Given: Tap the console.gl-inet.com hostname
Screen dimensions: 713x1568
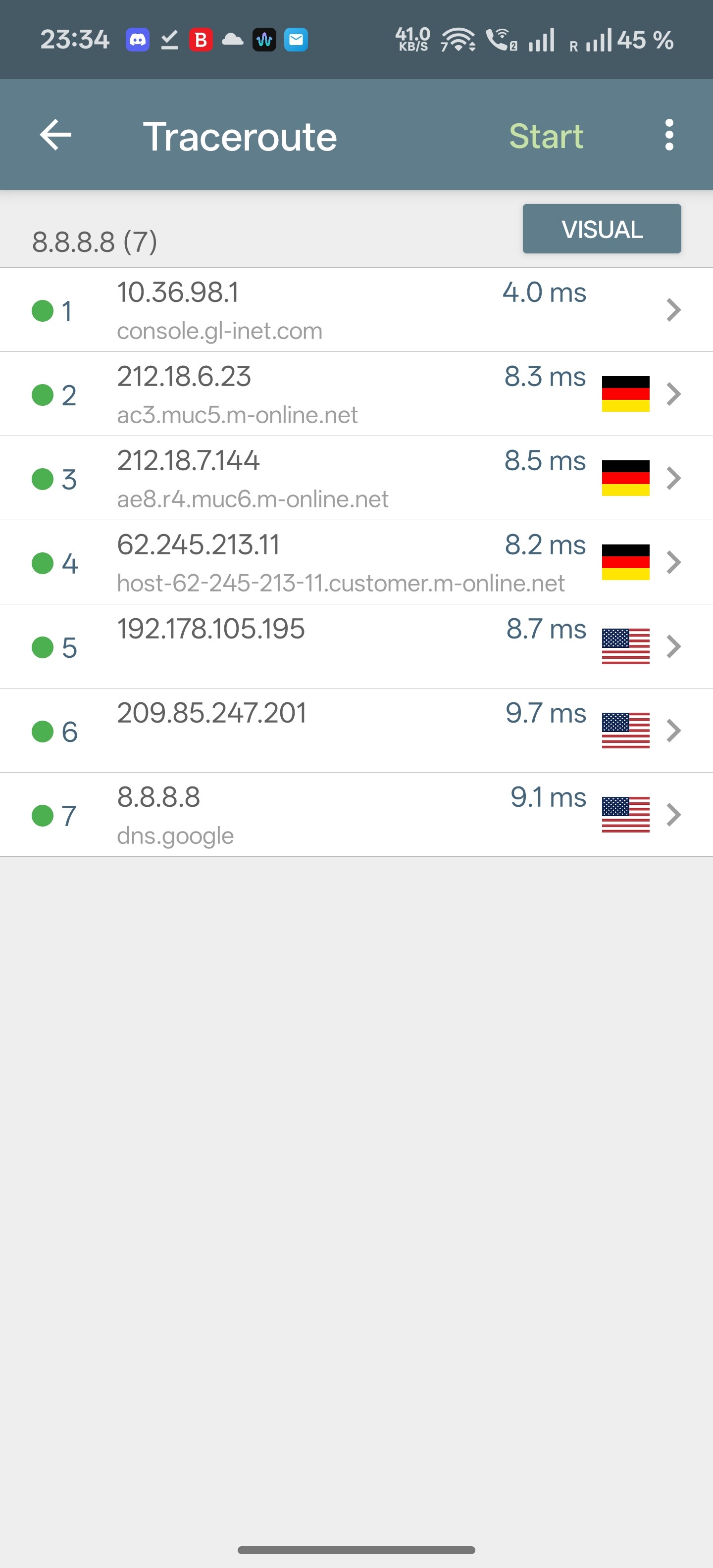Looking at the screenshot, I should [219, 331].
